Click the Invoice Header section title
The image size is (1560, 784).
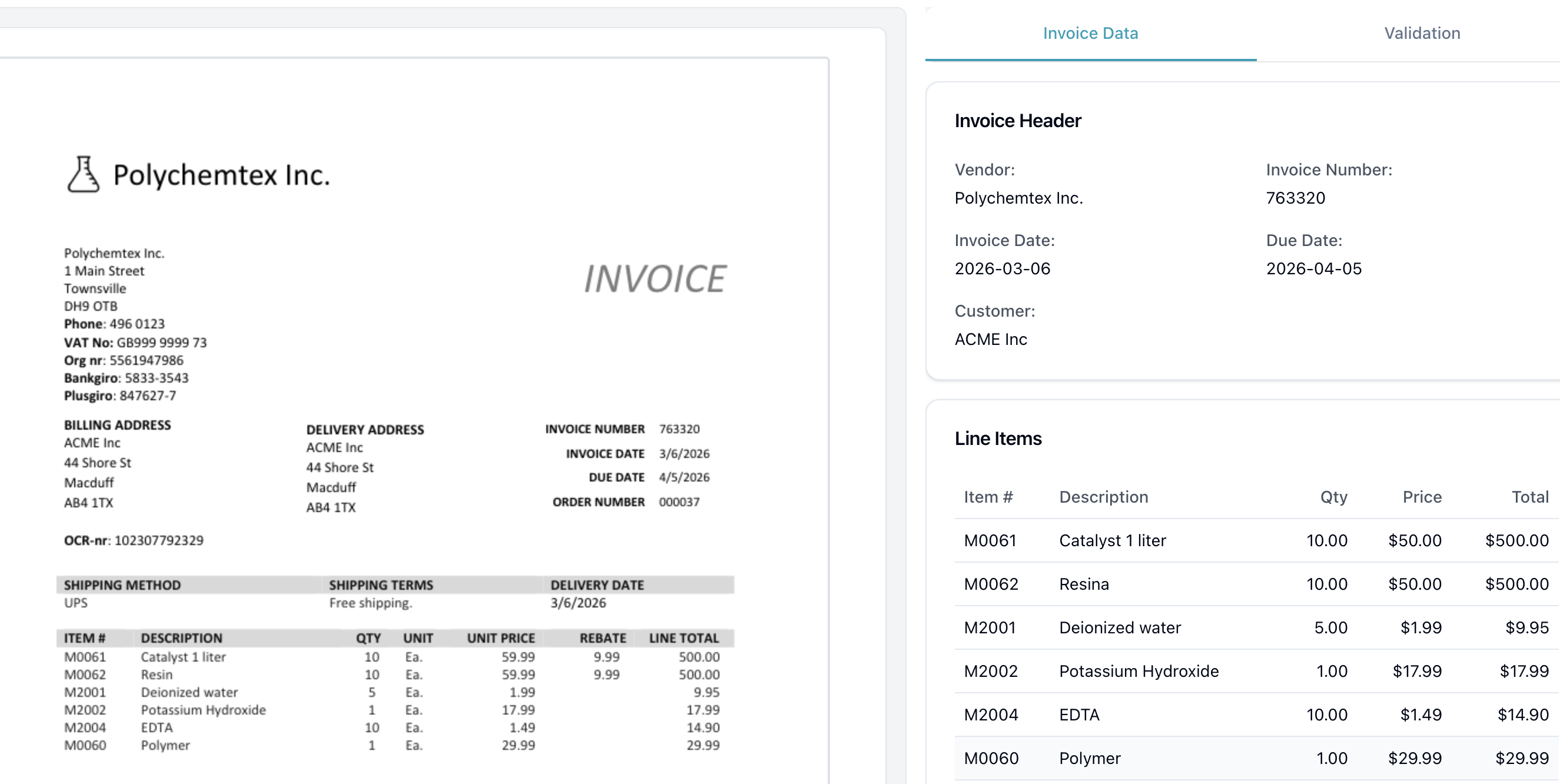click(1017, 121)
